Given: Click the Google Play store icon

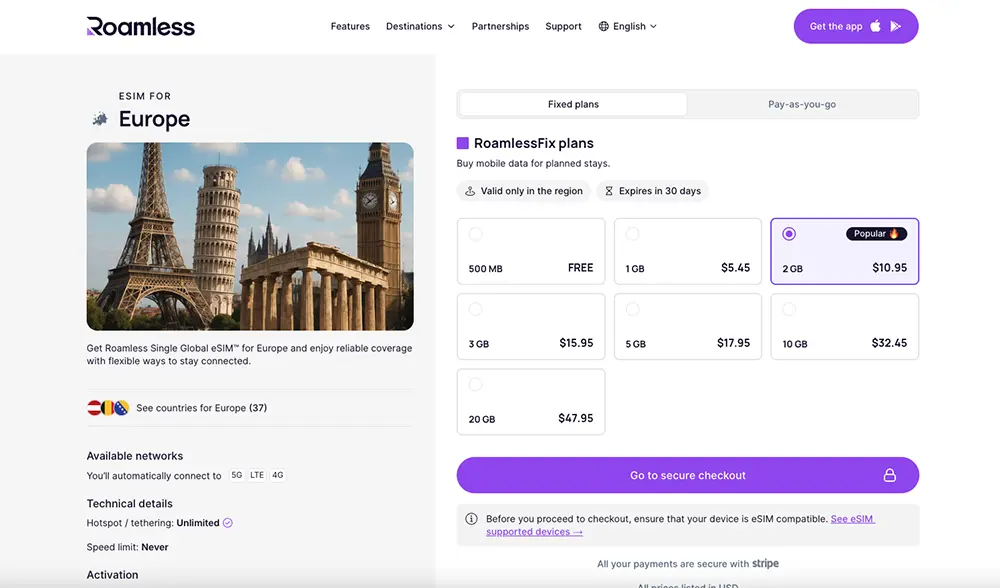Looking at the screenshot, I should tap(896, 26).
